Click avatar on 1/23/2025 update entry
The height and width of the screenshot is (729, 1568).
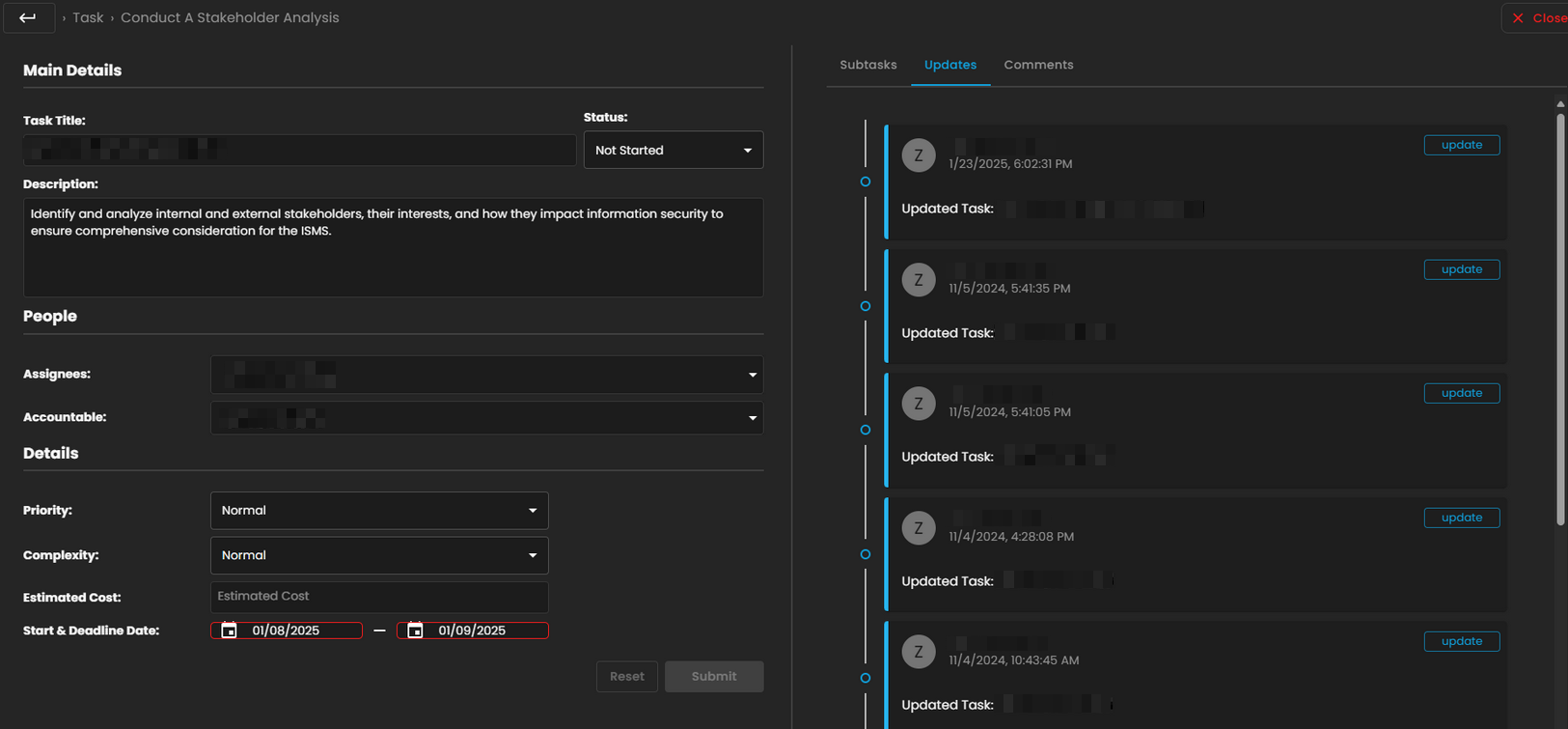pyautogui.click(x=918, y=155)
